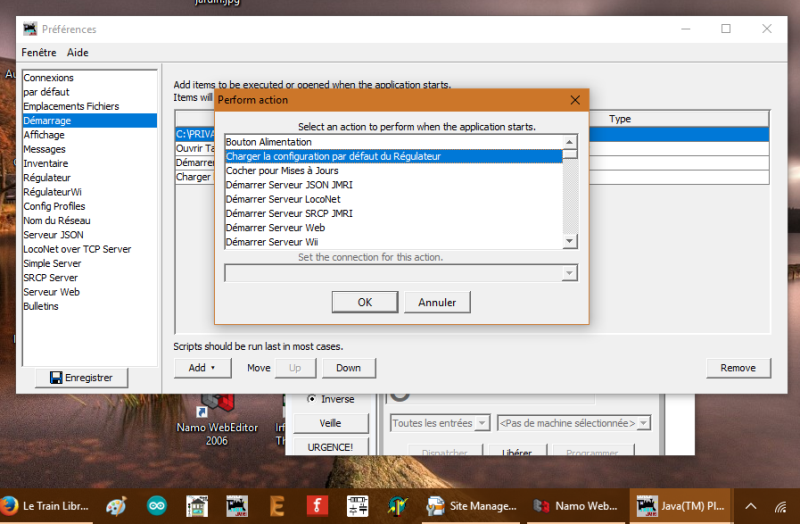Open the Aide menu

pyautogui.click(x=78, y=52)
